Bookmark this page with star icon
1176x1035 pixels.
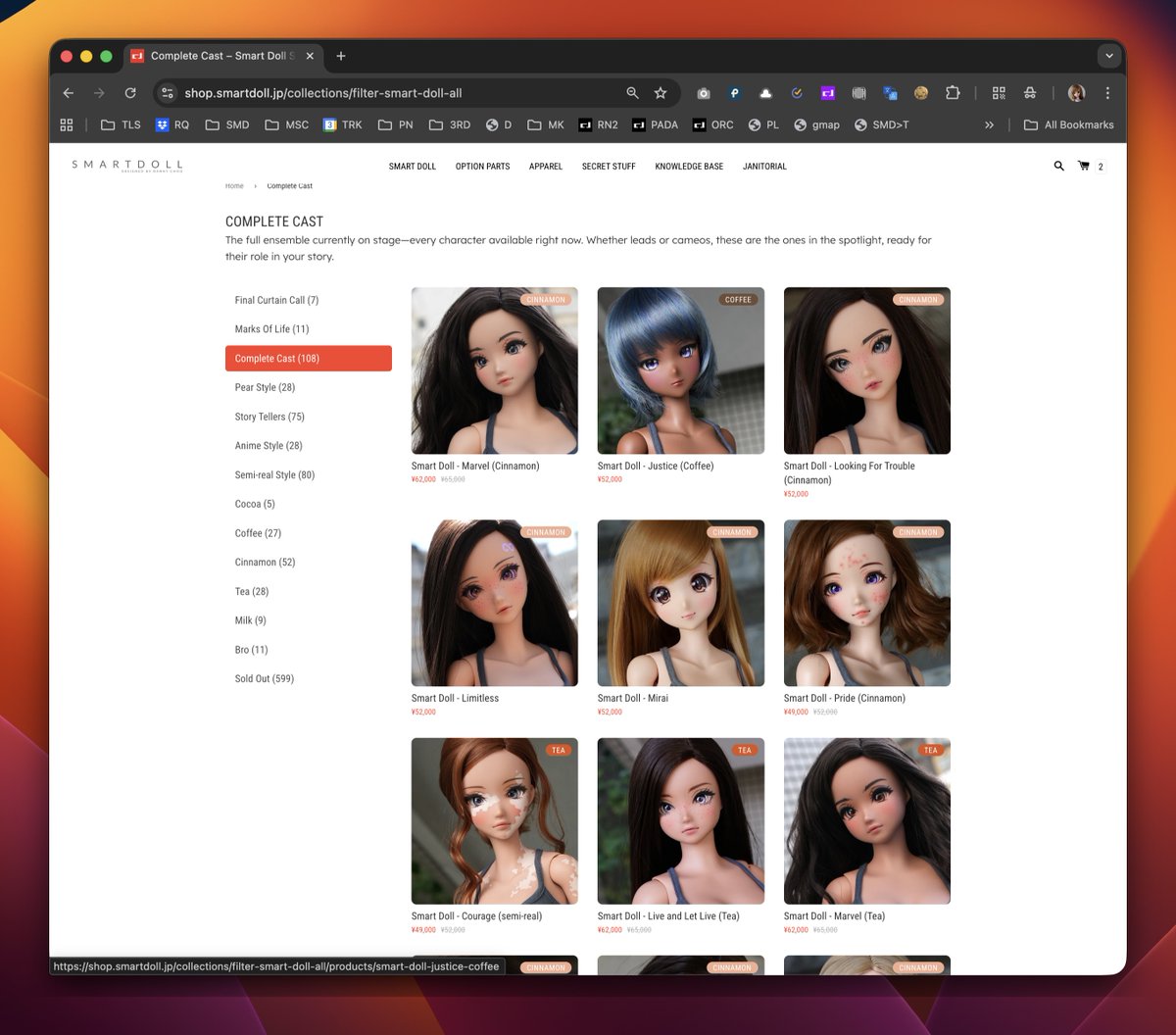(661, 93)
